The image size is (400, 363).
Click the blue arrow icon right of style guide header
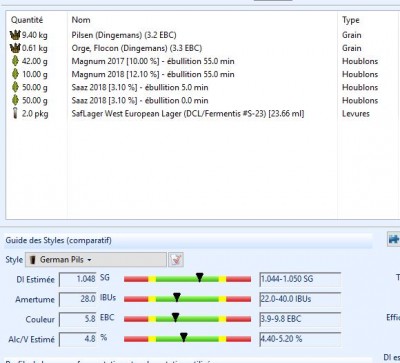(394, 239)
